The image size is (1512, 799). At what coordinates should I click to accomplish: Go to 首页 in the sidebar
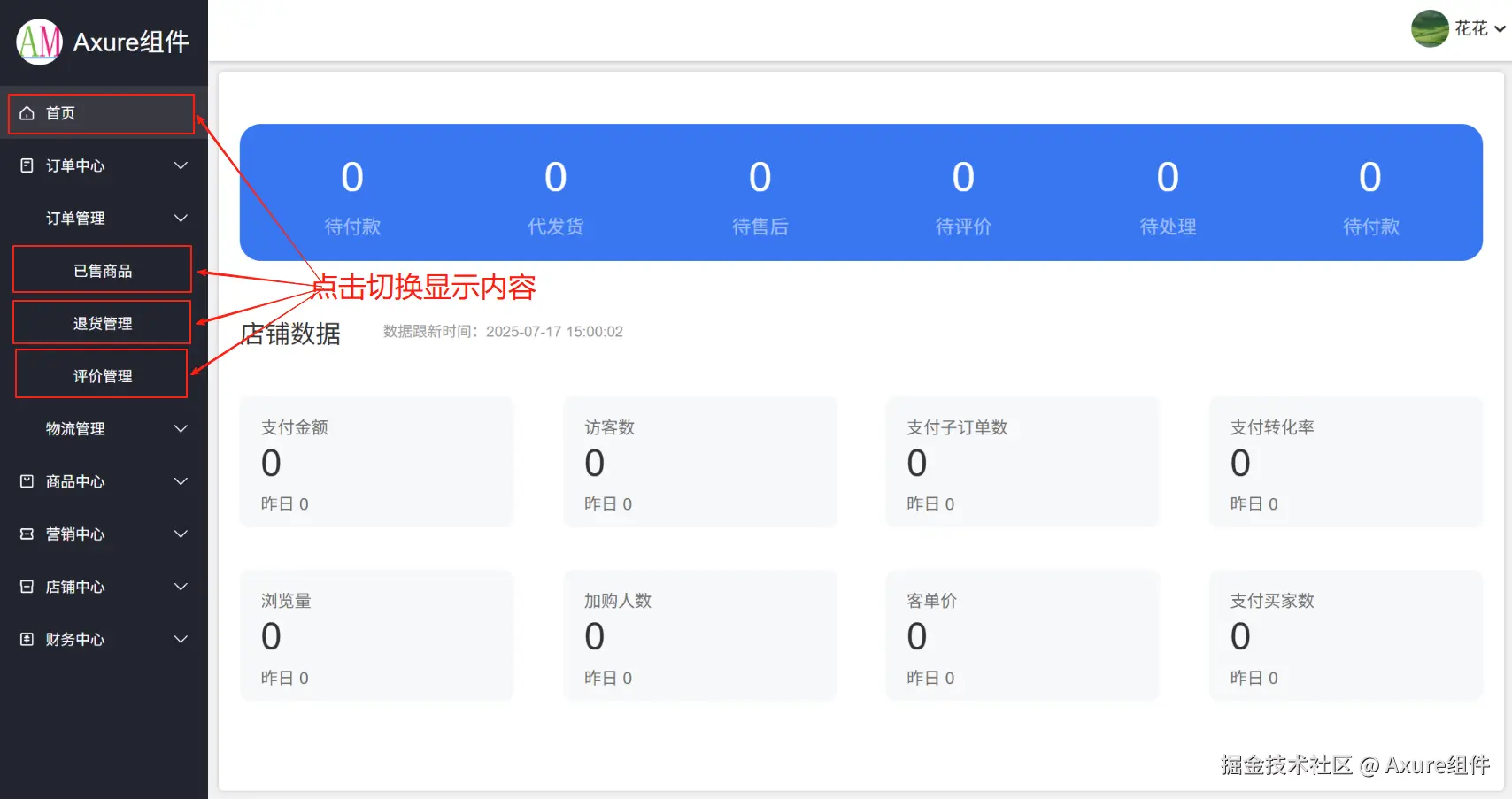click(104, 113)
